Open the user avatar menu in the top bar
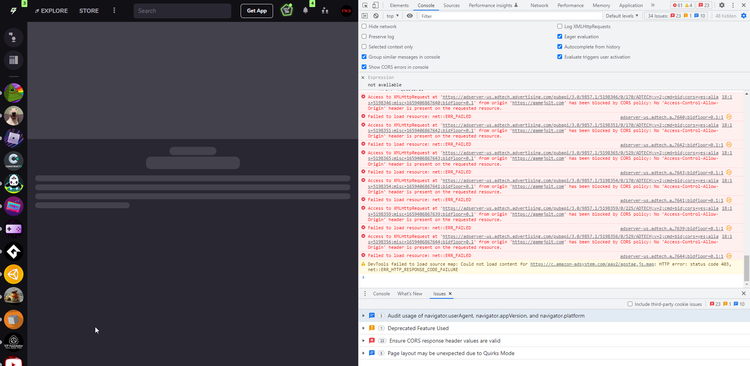Viewport: 750px width, 366px height. point(346,11)
